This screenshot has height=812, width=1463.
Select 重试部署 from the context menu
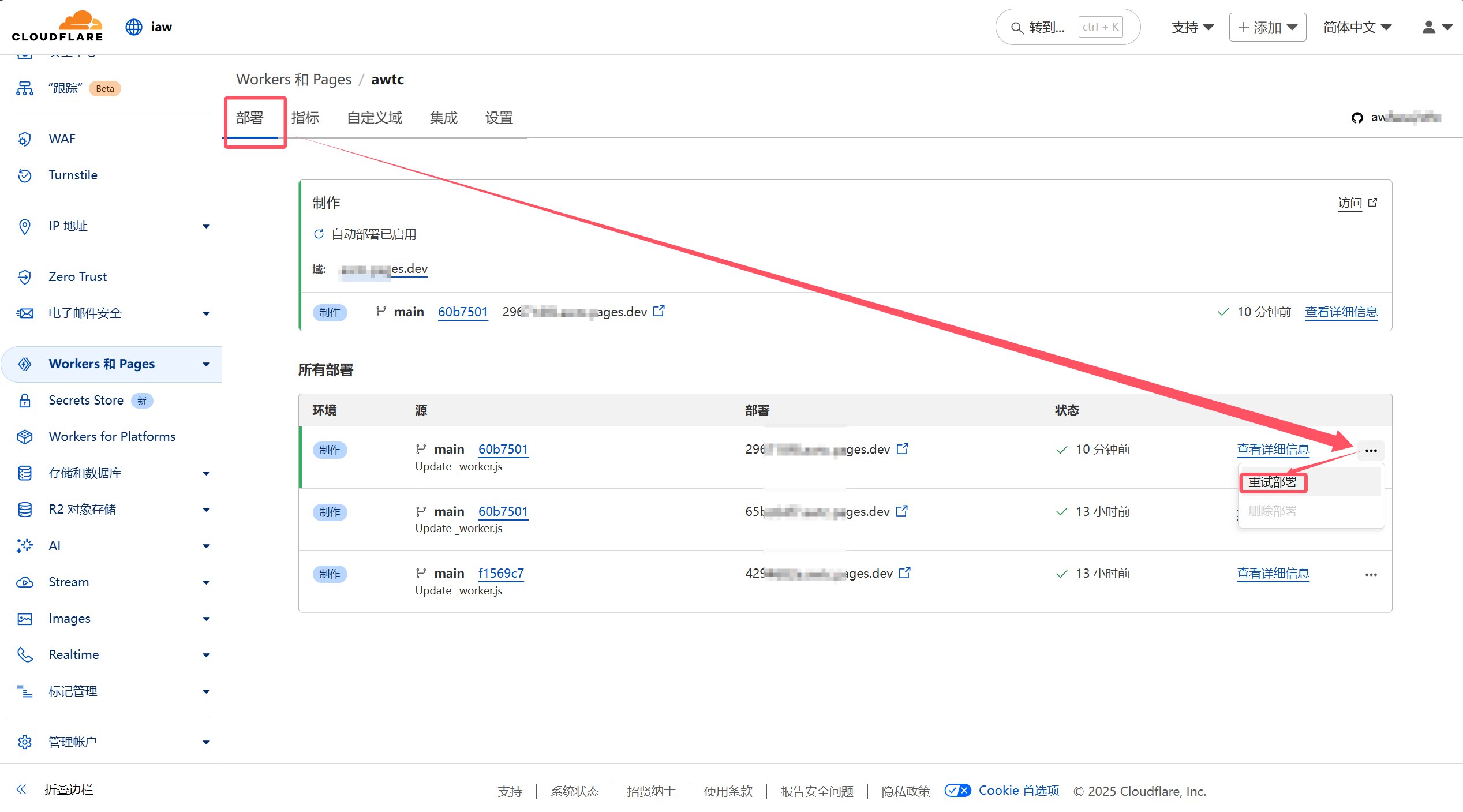point(1310,482)
